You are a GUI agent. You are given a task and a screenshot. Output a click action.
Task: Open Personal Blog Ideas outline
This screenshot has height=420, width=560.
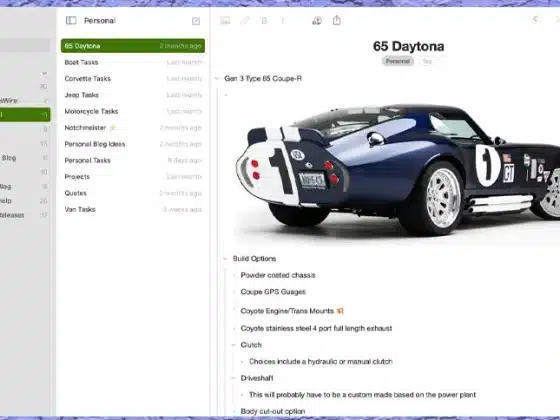pos(133,144)
